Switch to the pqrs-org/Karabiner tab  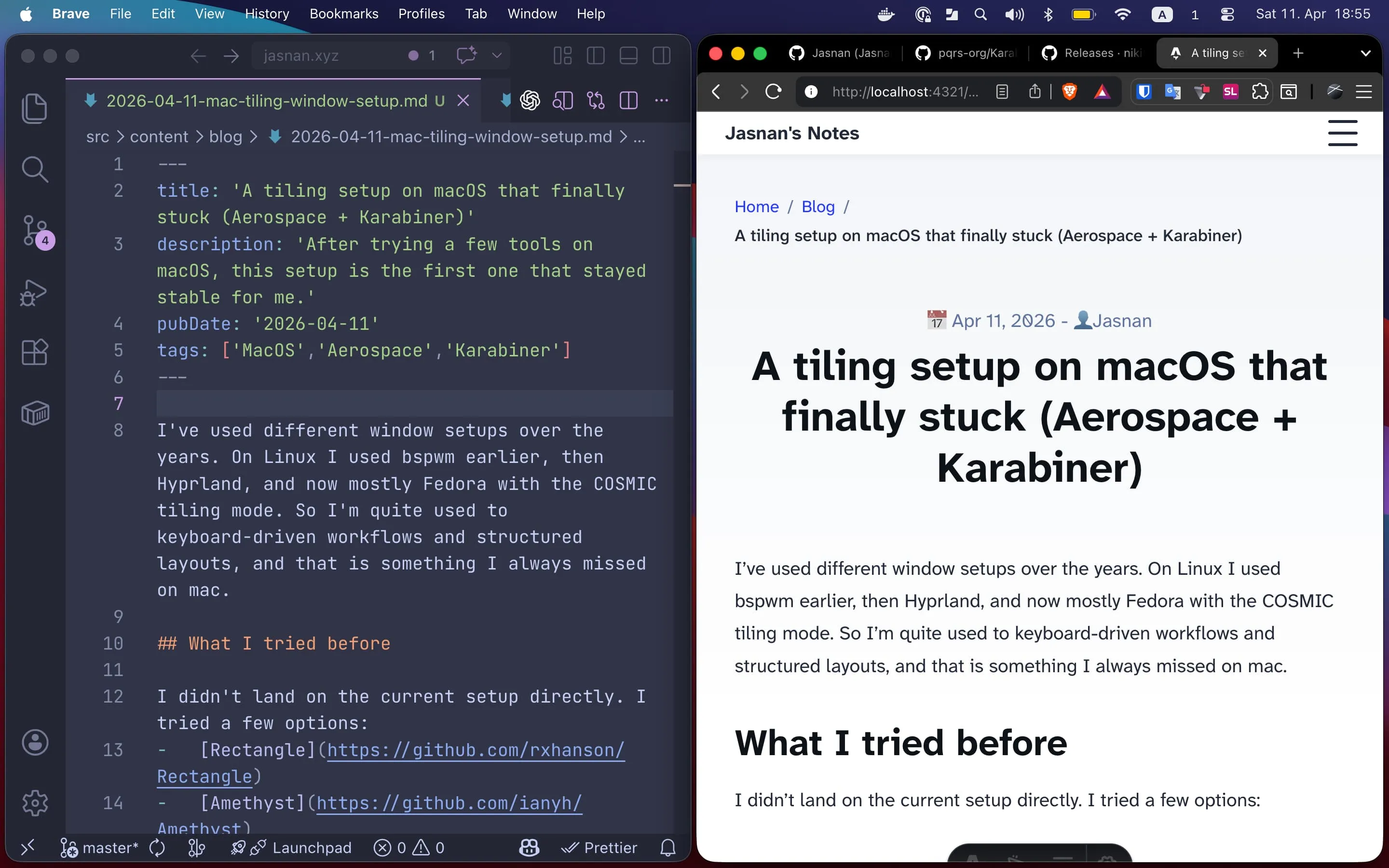(x=966, y=53)
